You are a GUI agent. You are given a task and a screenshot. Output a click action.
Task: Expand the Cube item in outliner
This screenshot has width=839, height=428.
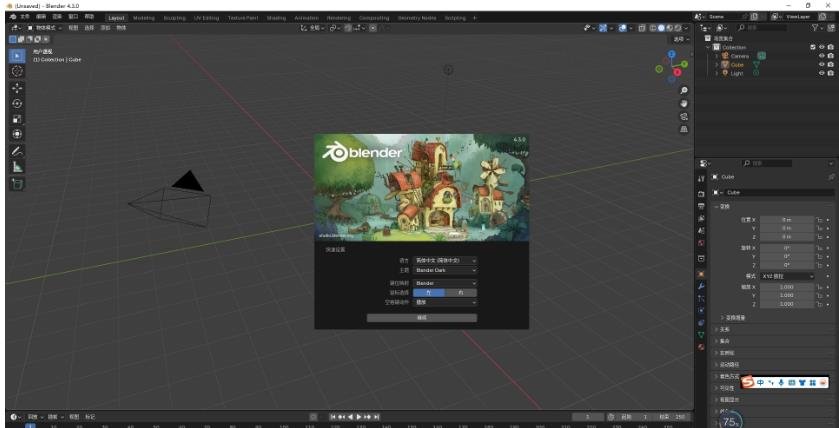coord(716,65)
